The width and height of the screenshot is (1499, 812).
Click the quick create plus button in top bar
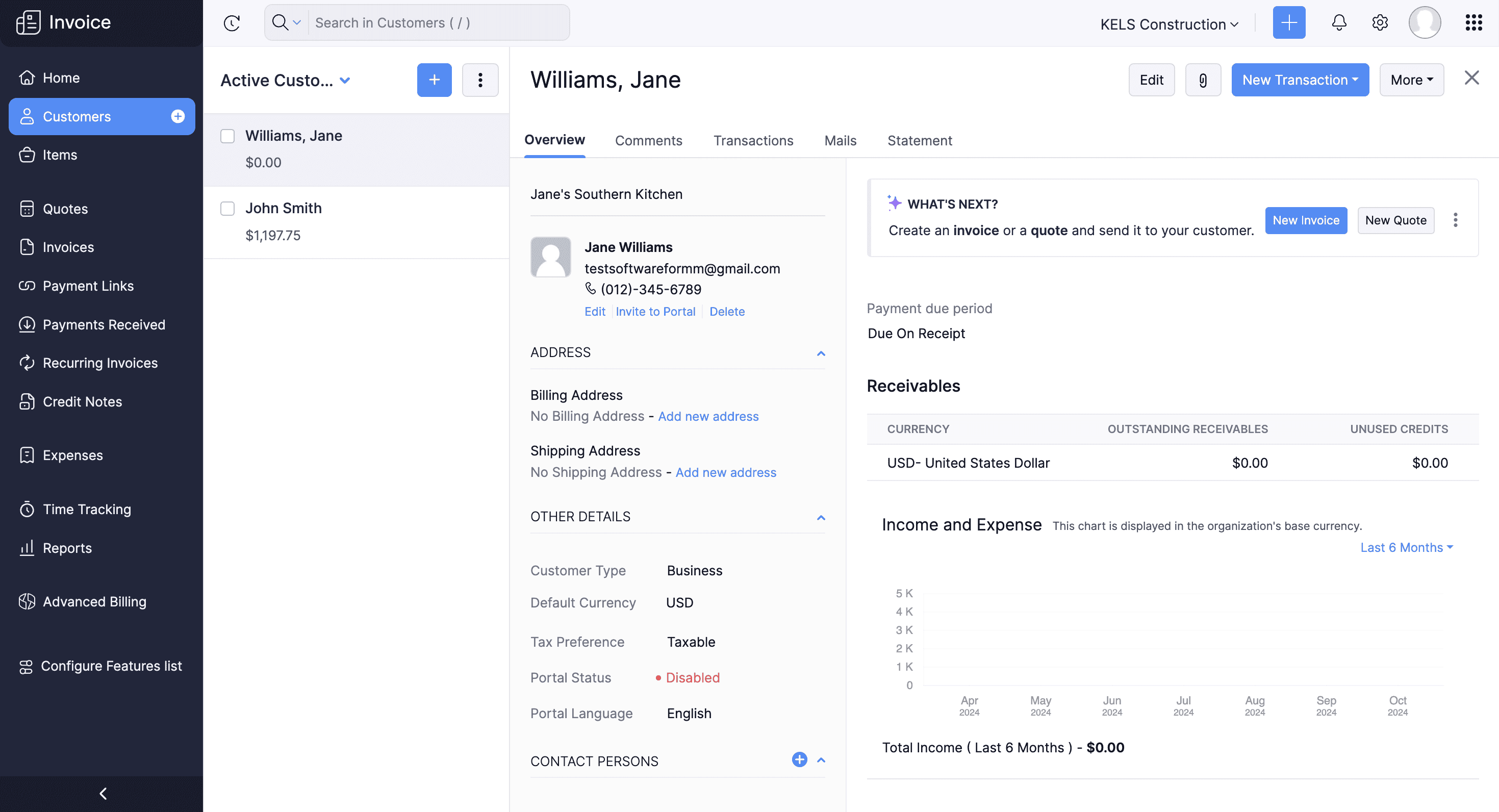click(x=1289, y=23)
